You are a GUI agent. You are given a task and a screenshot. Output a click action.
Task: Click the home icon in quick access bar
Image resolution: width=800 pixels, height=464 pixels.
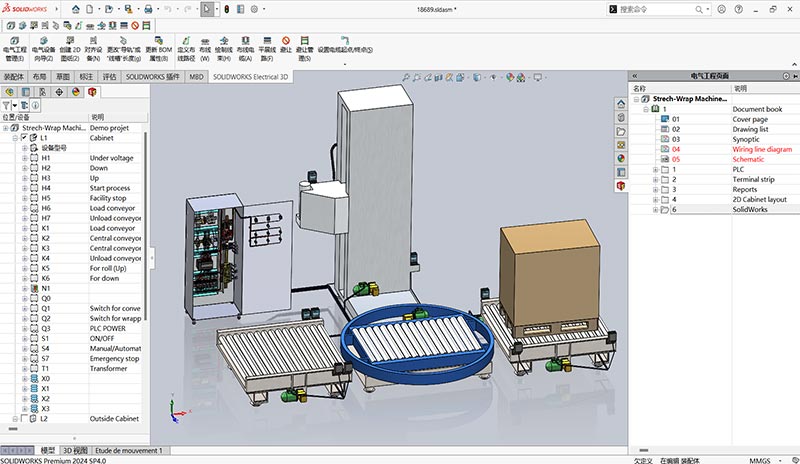[76, 9]
